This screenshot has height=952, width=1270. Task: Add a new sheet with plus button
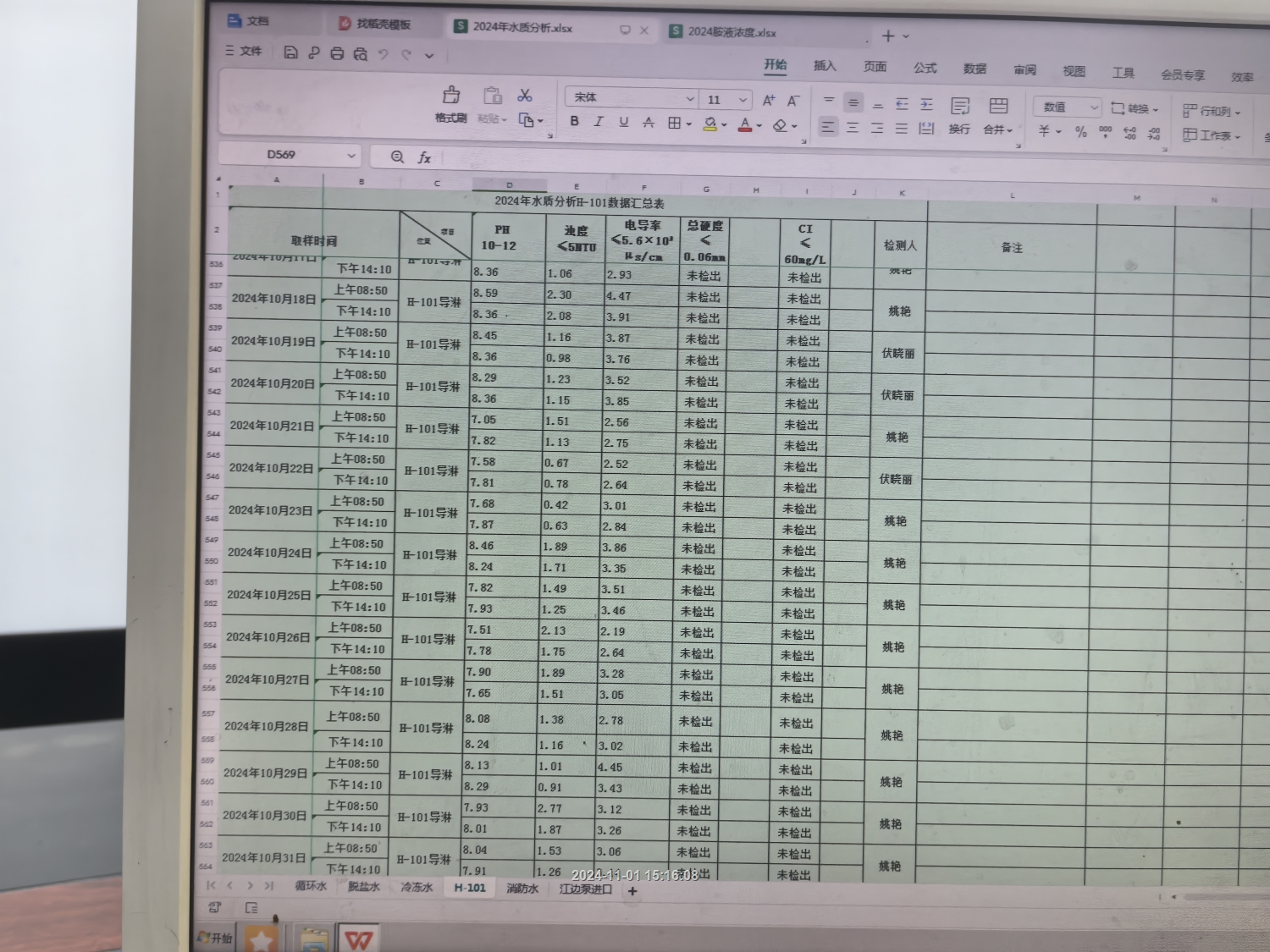tap(632, 890)
